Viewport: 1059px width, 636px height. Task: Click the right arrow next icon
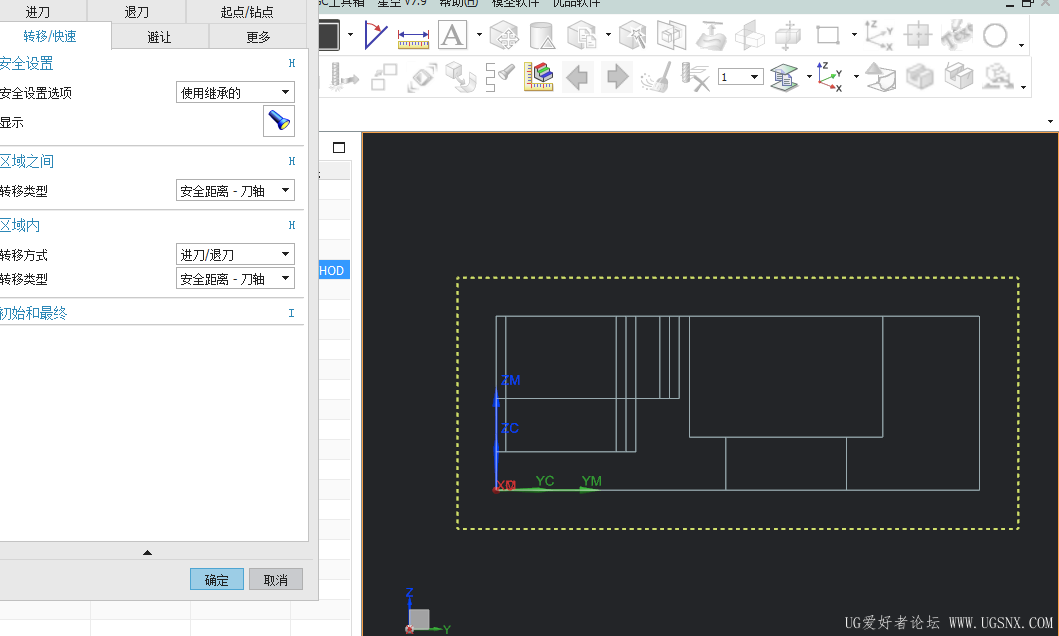click(x=617, y=77)
